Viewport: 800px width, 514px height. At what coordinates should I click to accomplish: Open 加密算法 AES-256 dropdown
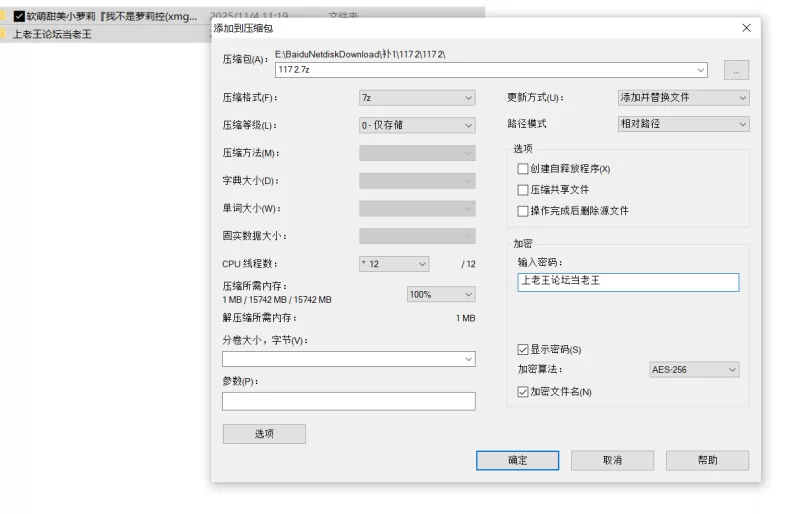[694, 370]
